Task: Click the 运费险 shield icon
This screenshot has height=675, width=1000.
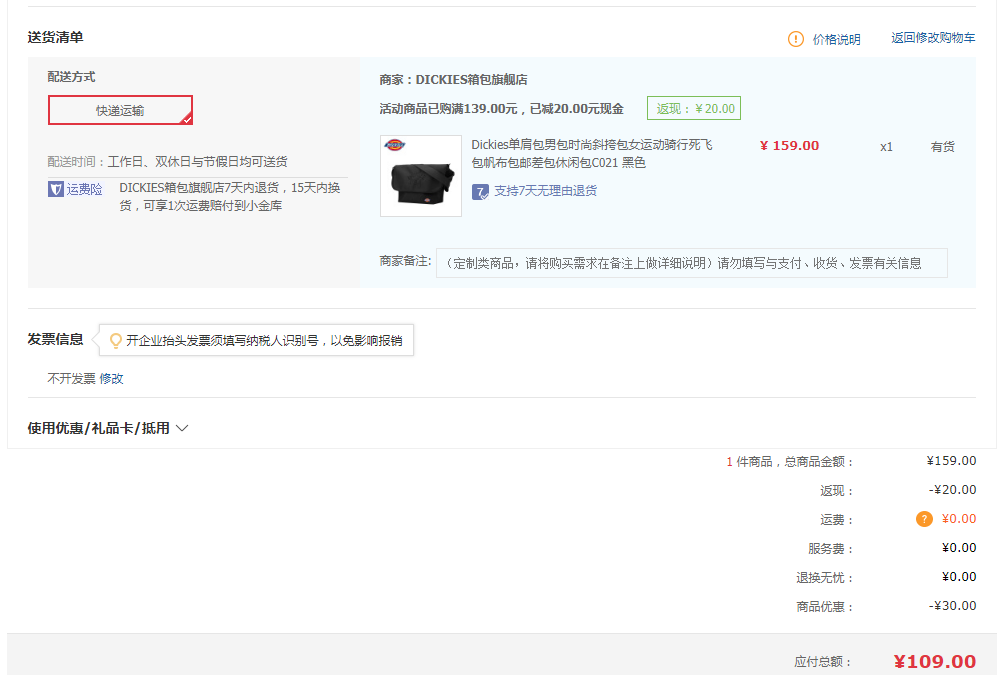Action: point(55,189)
